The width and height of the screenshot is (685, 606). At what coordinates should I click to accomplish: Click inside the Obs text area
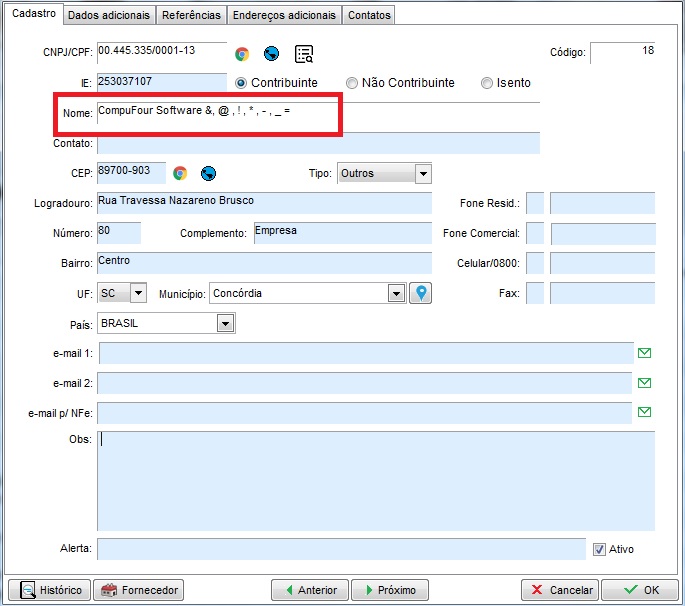click(375, 480)
